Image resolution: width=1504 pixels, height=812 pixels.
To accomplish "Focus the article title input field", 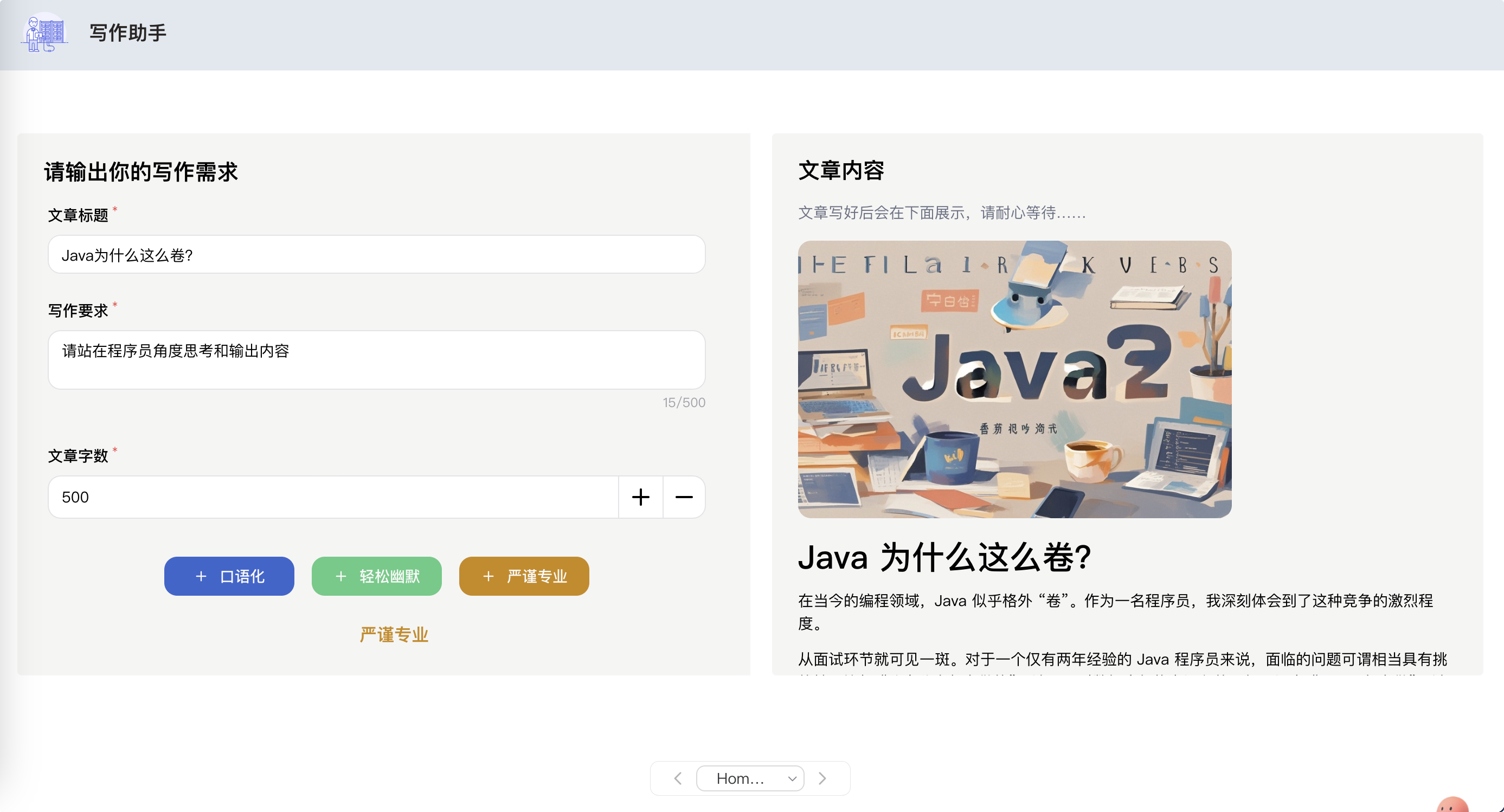I will point(376,255).
